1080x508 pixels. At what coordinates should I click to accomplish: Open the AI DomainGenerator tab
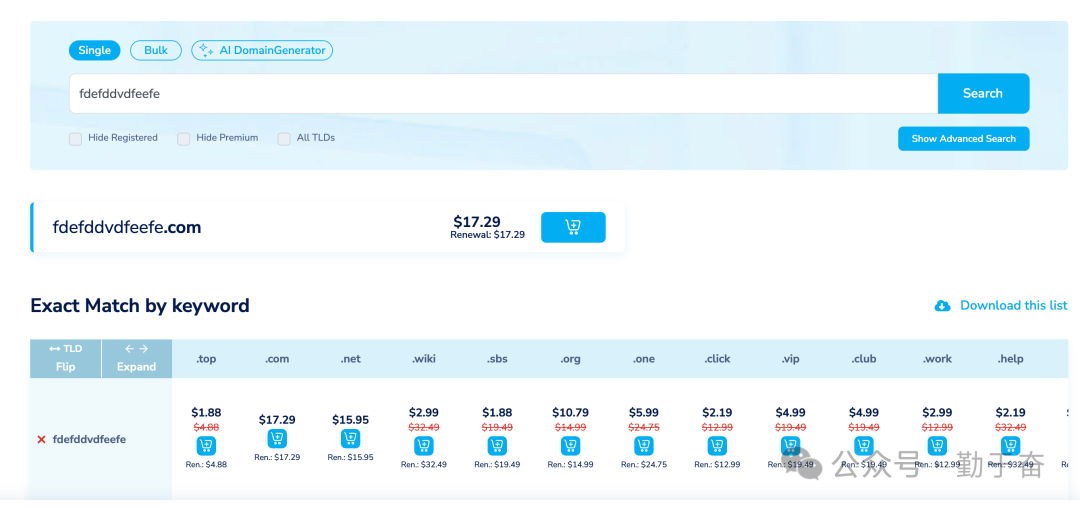[262, 50]
